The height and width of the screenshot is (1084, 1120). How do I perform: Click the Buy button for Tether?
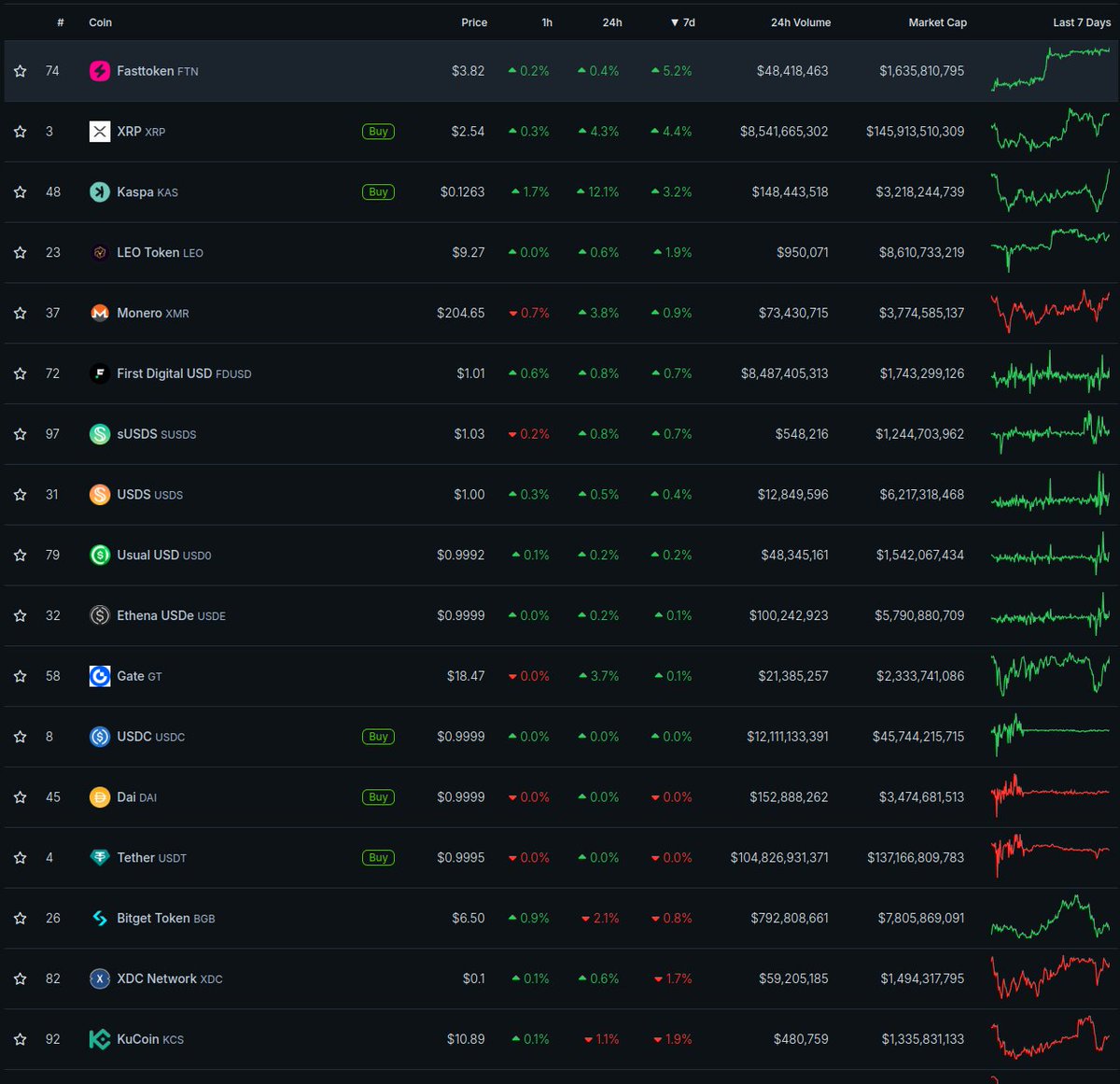point(378,858)
